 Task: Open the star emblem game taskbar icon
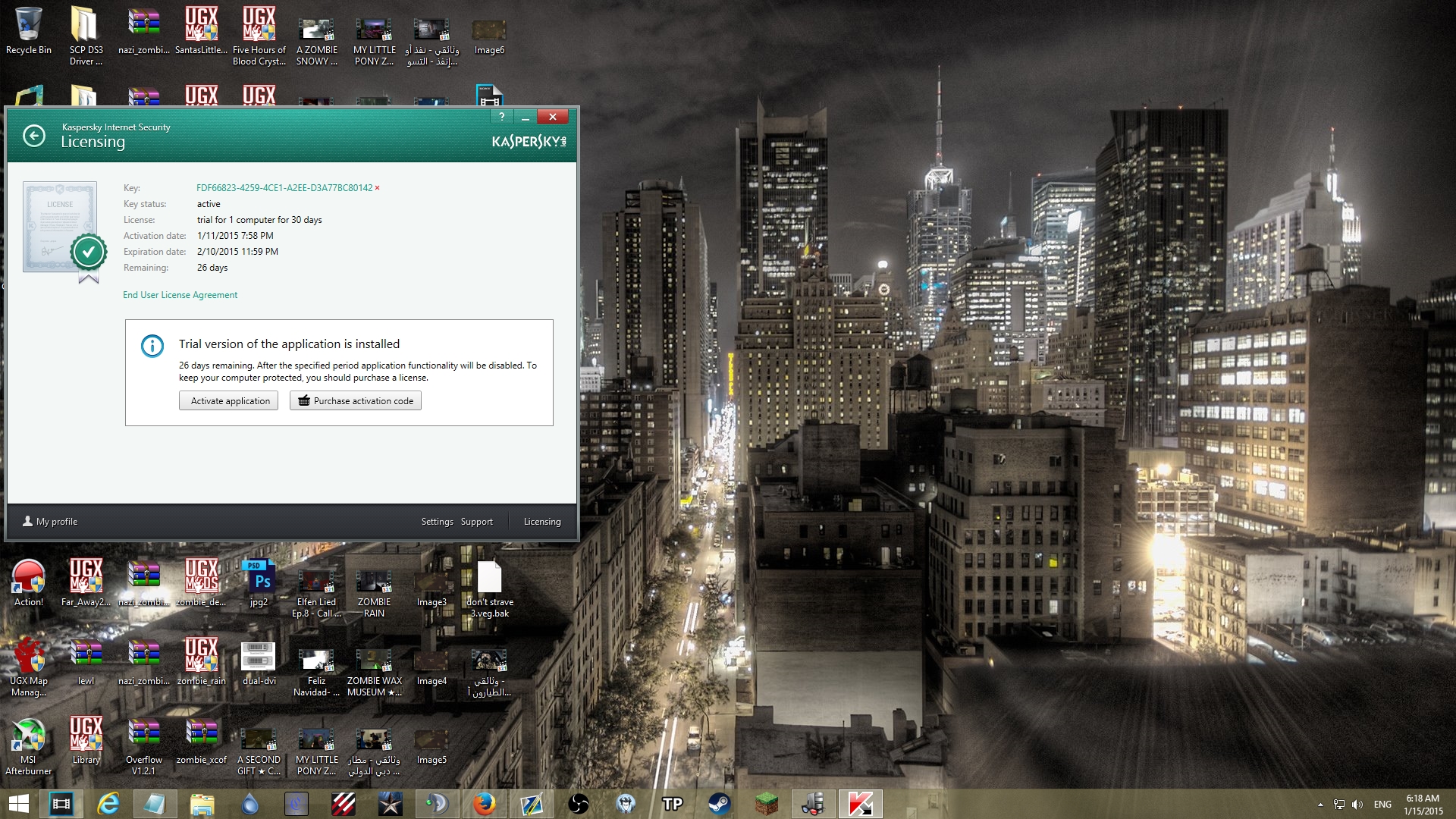pyautogui.click(x=390, y=804)
